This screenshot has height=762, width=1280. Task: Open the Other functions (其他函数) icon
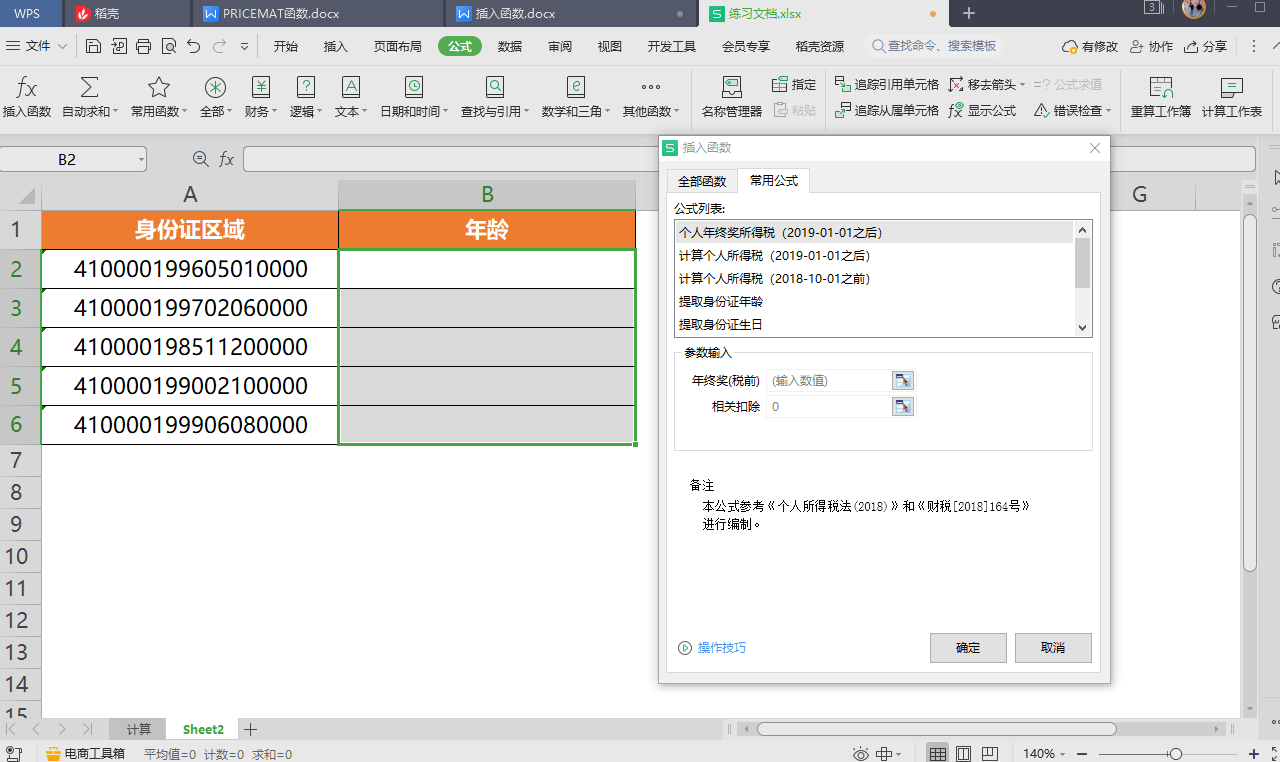[x=651, y=87]
